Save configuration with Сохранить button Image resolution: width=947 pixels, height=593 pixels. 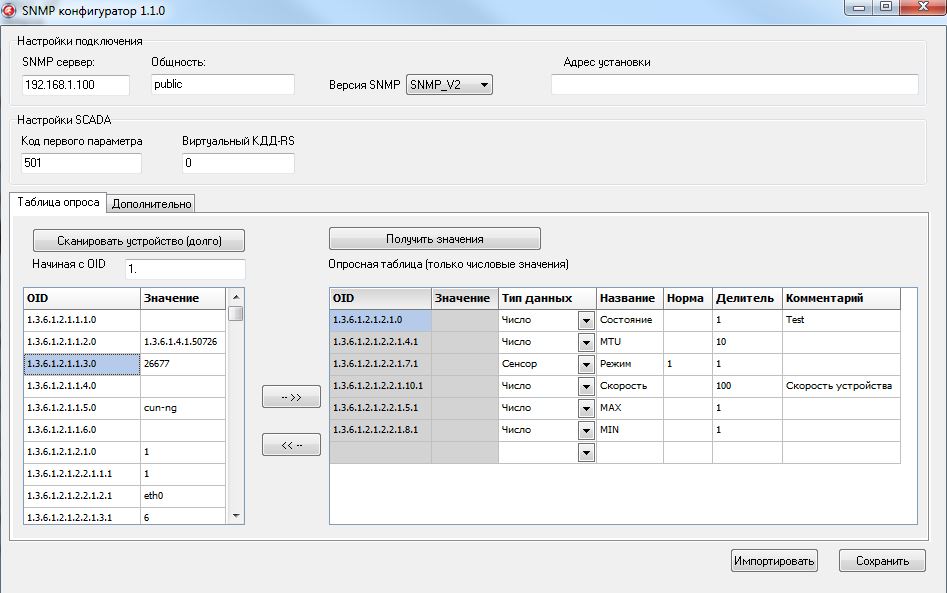click(x=882, y=561)
